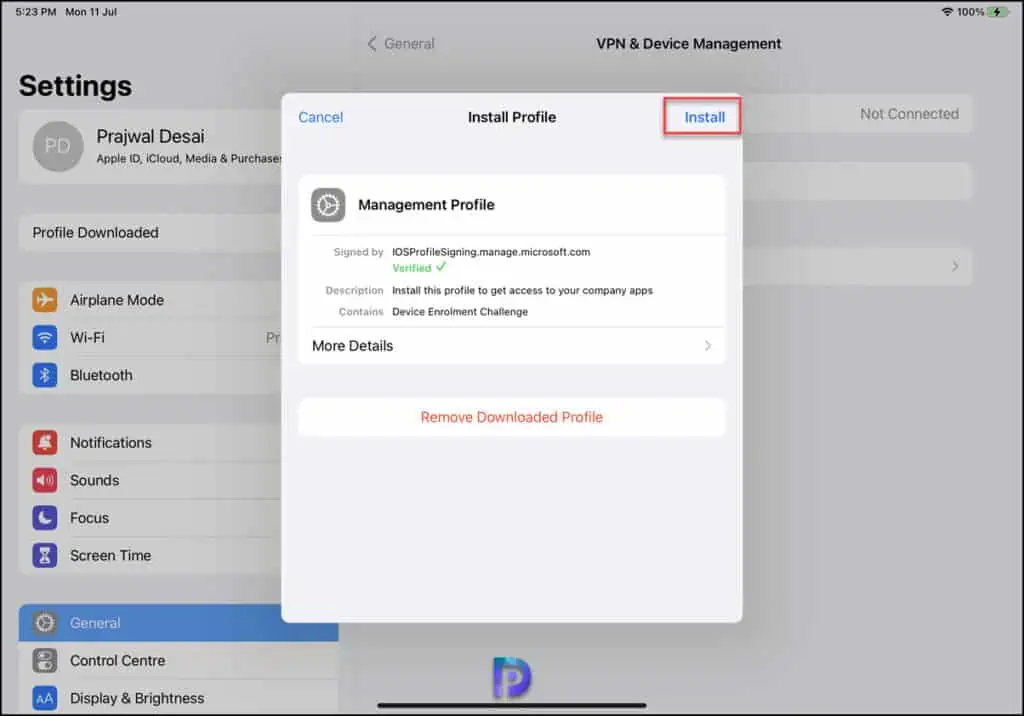The height and width of the screenshot is (716, 1024).
Task: Click the profile description text
Action: pos(522,290)
